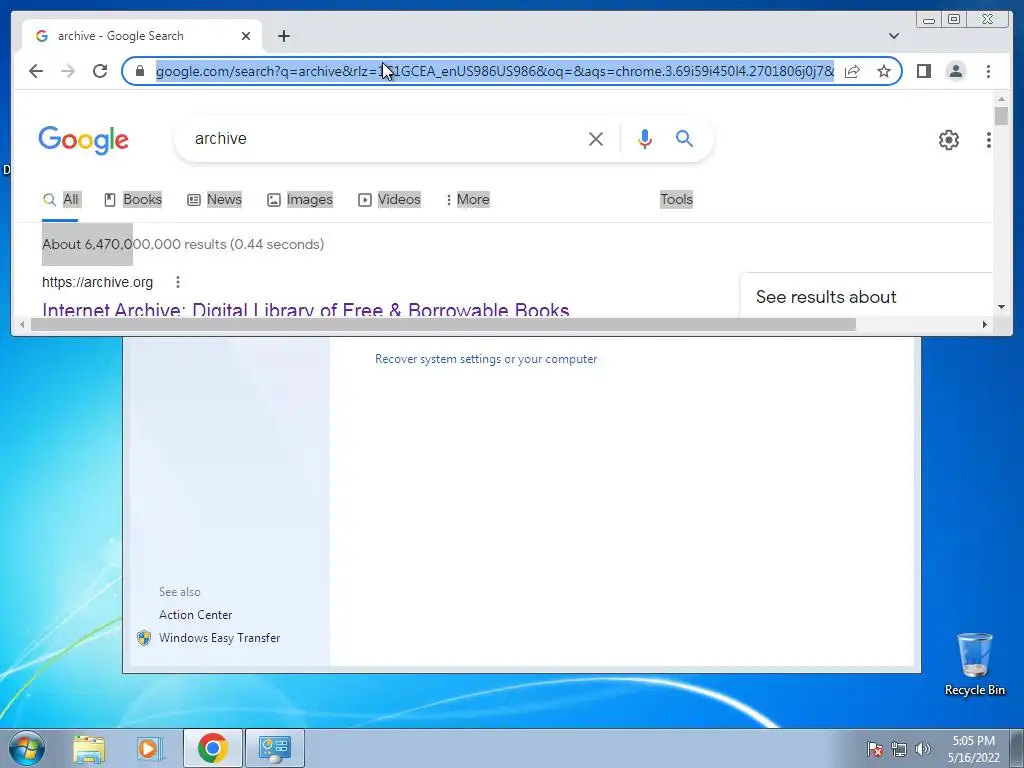Open Chrome side panel icon
The width and height of the screenshot is (1024, 768).
click(923, 71)
